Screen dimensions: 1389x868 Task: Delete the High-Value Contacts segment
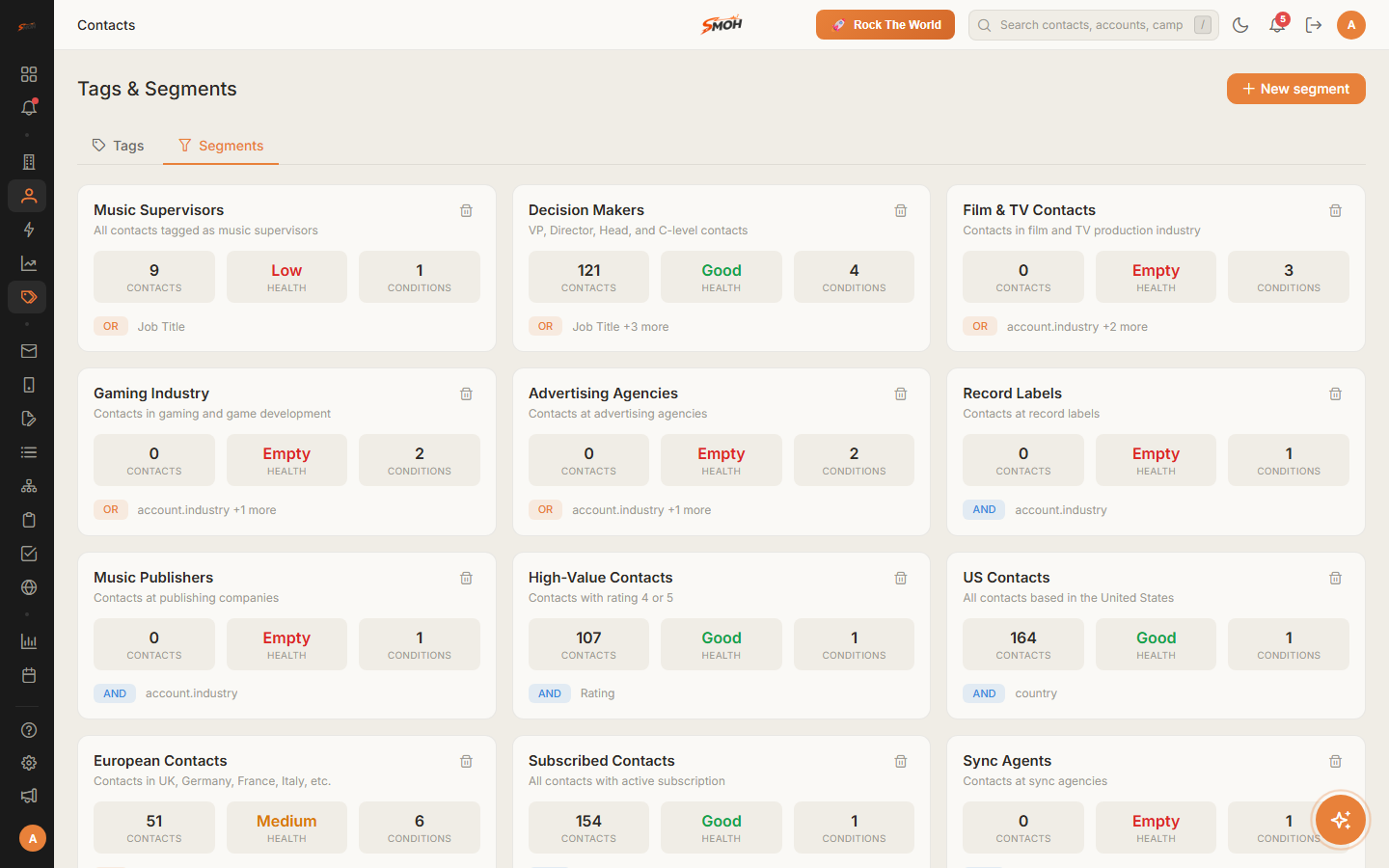point(901,578)
